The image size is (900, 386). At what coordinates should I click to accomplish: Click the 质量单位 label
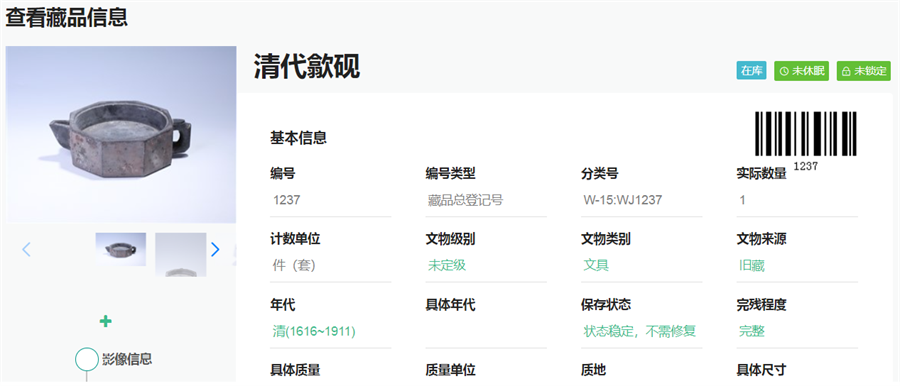pos(451,370)
